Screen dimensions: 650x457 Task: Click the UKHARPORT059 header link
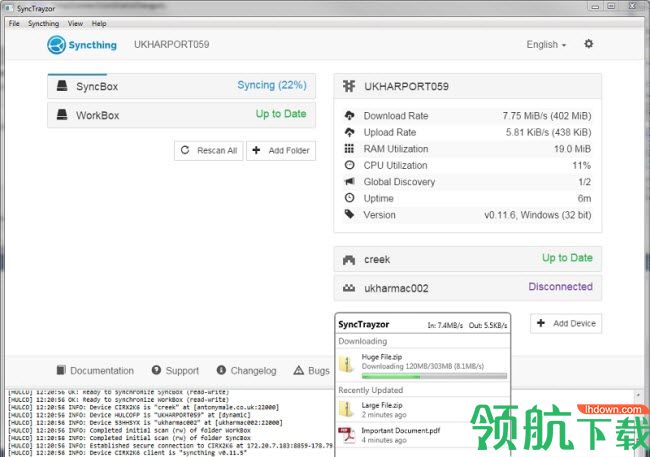click(x=172, y=44)
